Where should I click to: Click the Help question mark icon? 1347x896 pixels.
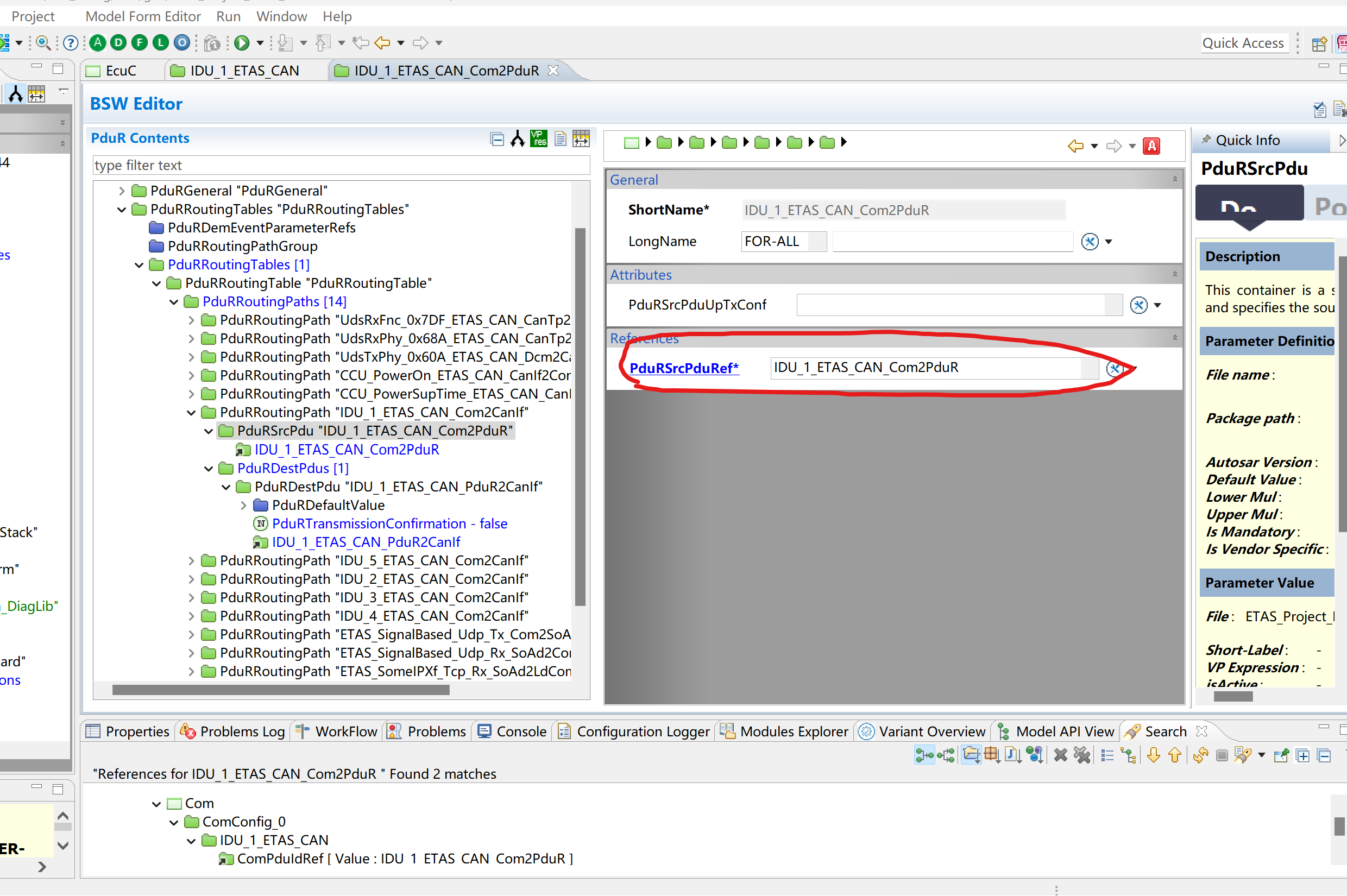coord(70,42)
